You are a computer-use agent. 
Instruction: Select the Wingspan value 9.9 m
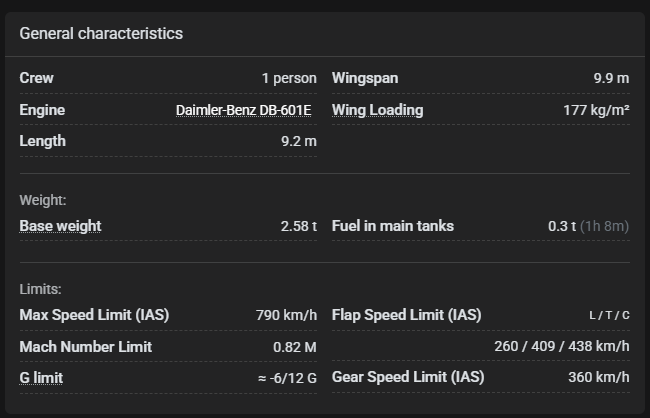tap(611, 78)
